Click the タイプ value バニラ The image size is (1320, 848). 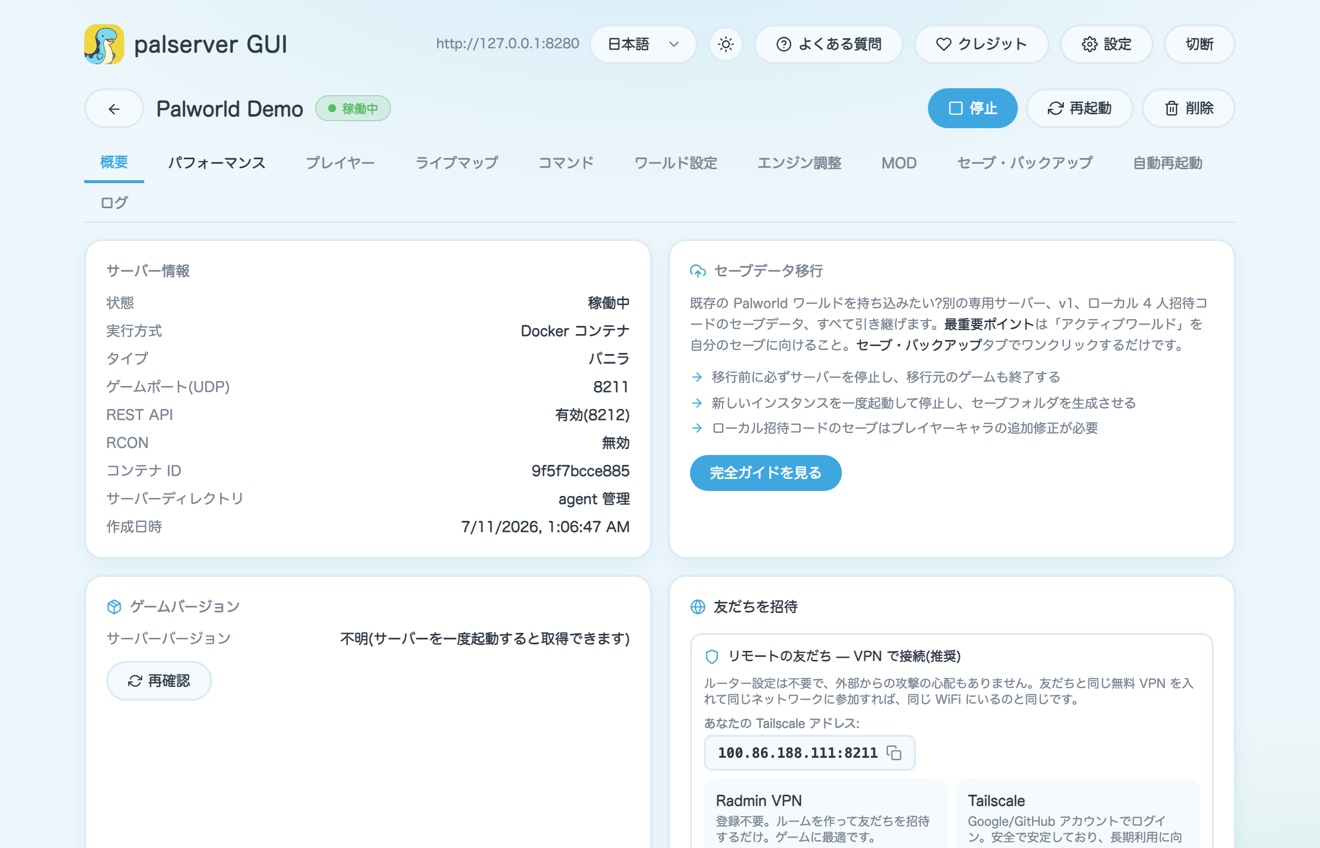pyautogui.click(x=609, y=359)
